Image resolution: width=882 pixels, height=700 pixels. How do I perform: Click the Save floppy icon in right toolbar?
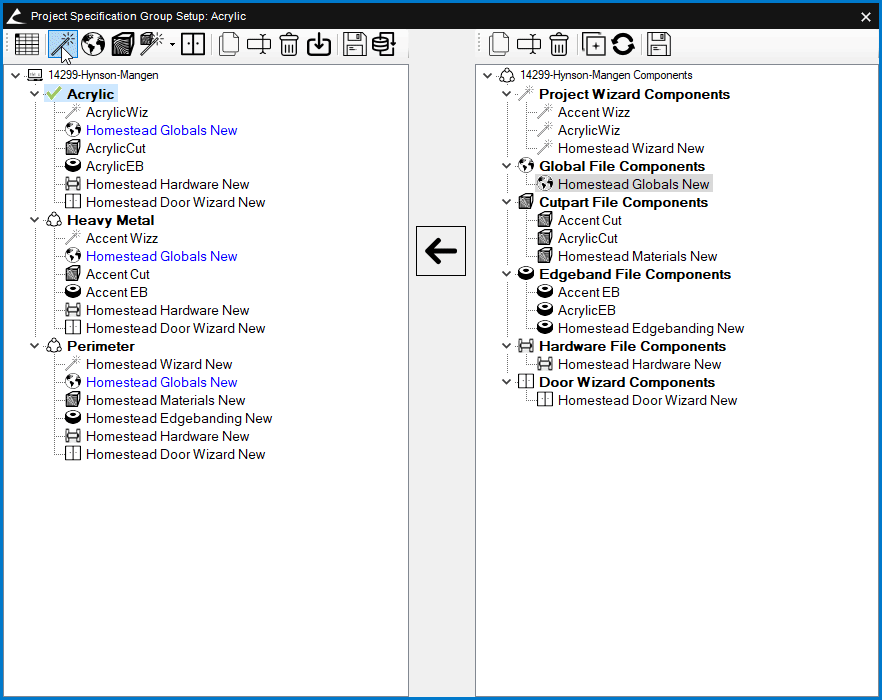point(659,44)
